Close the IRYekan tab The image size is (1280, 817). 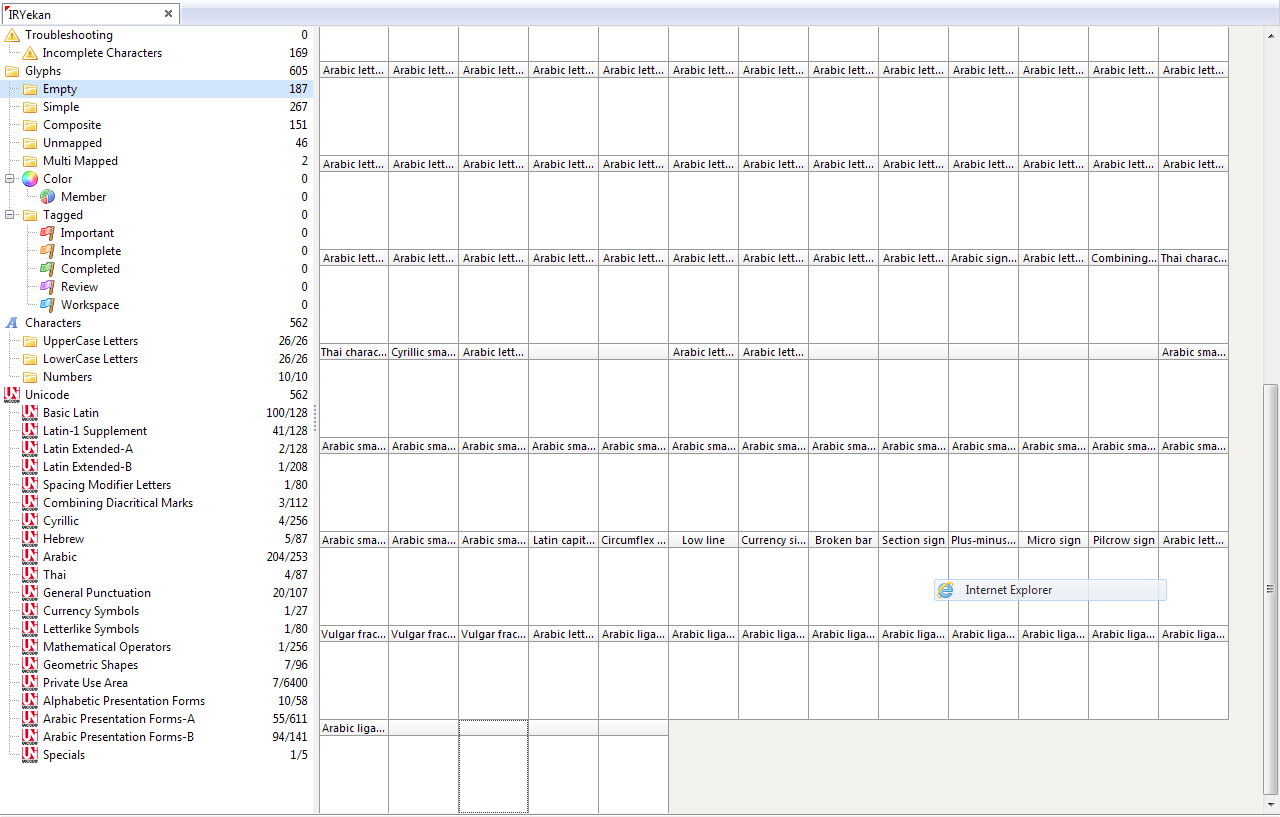[168, 14]
